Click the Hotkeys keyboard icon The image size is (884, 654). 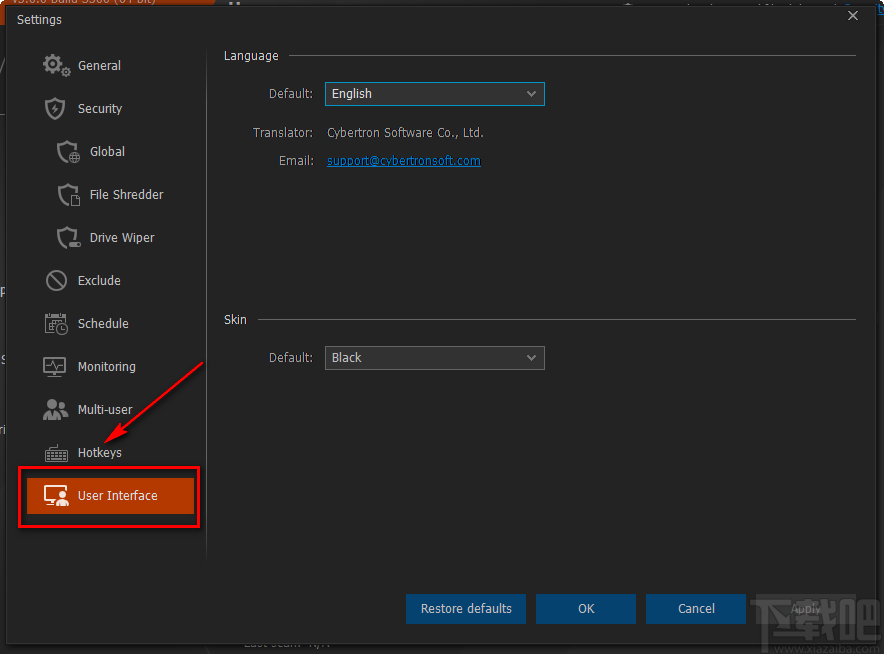click(x=56, y=453)
